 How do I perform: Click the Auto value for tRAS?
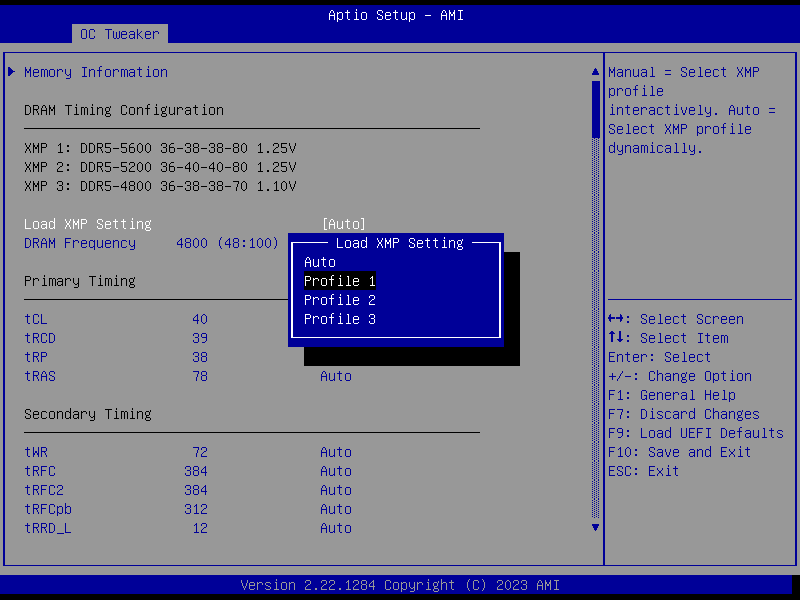point(336,377)
